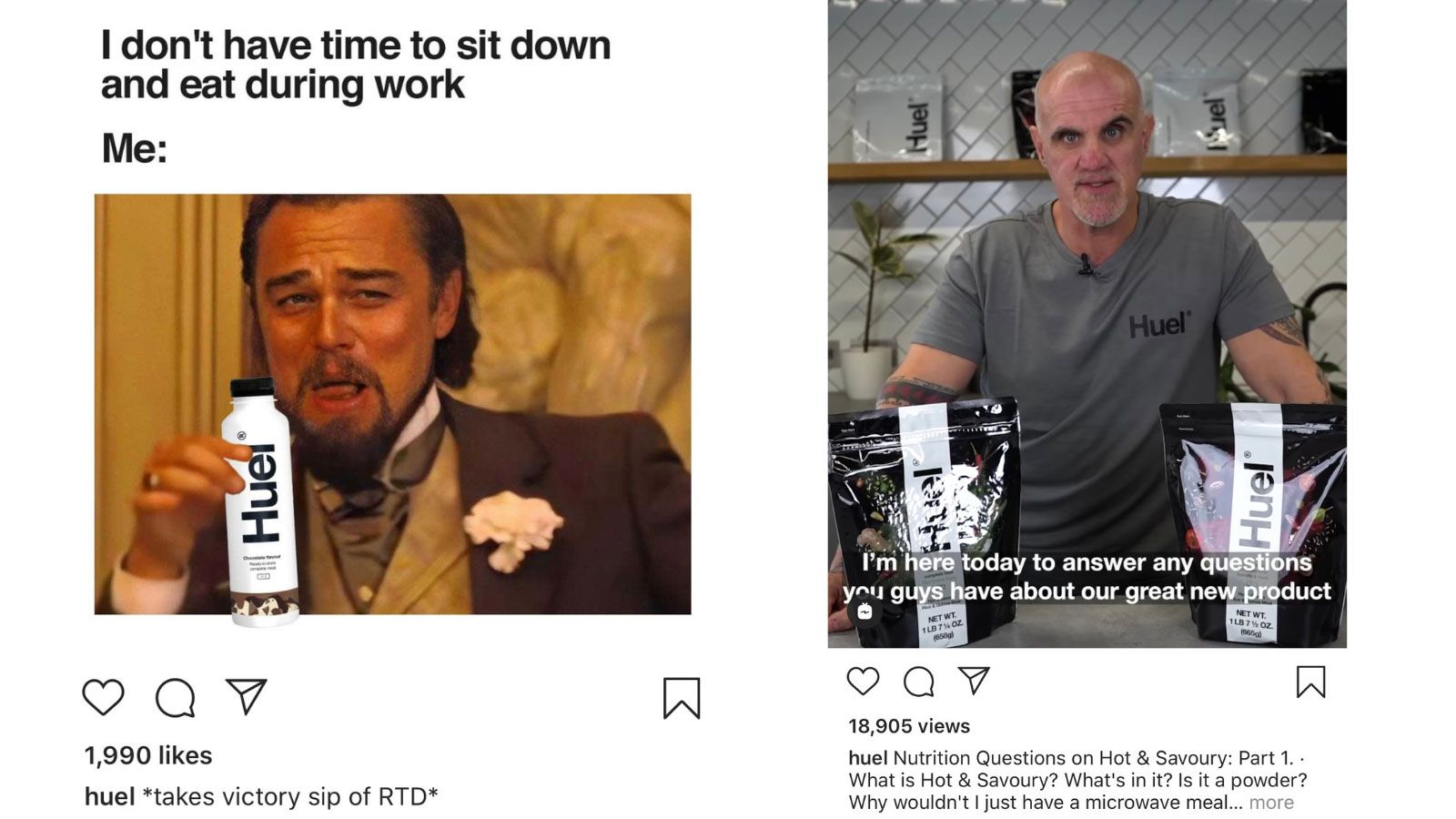This screenshot has height=819, width=1456.
Task: Bookmark the left Huel meme post
Action: pos(682,698)
